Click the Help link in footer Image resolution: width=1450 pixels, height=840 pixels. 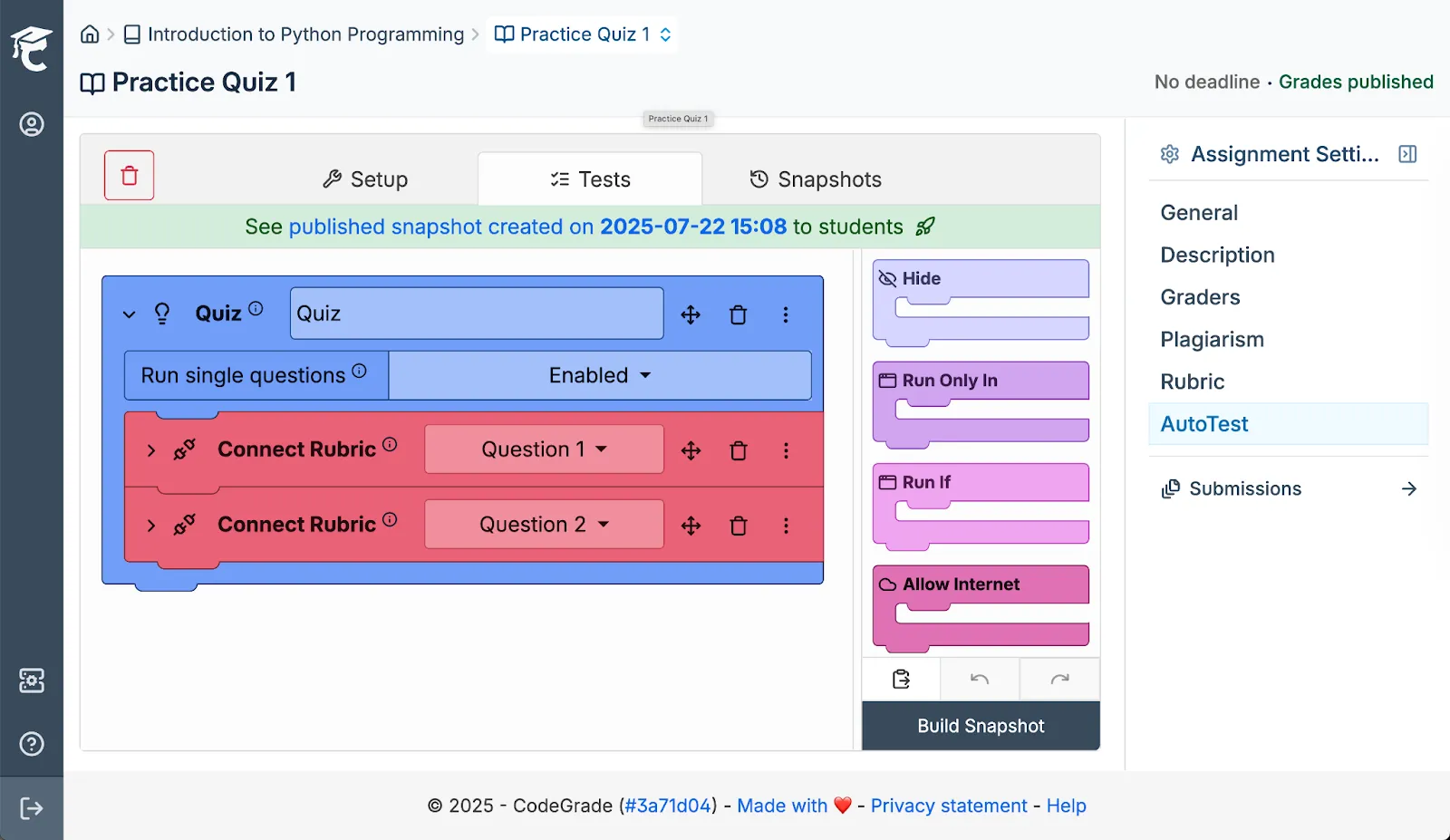(x=1066, y=806)
